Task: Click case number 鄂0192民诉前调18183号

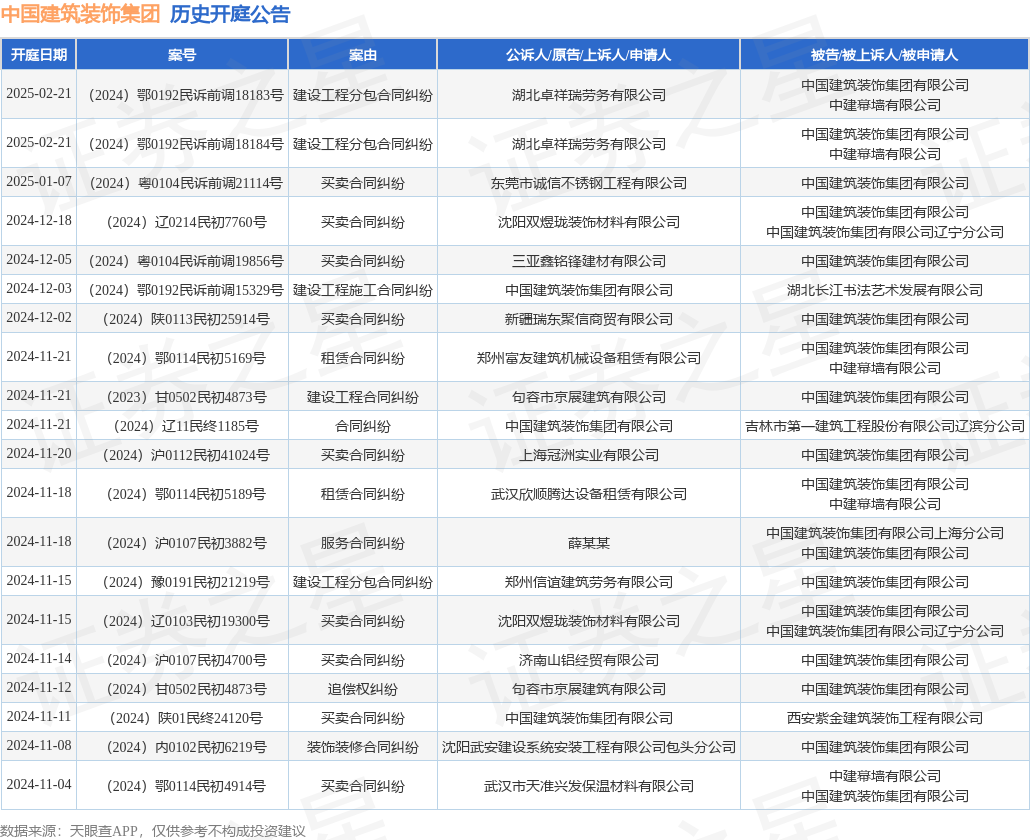Action: tap(186, 95)
